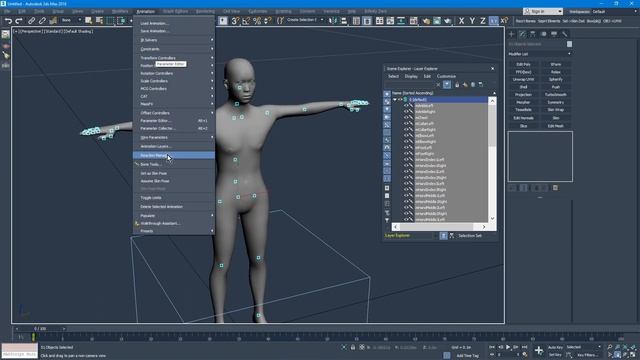Click the Skin Wrap modifier button

click(556, 110)
